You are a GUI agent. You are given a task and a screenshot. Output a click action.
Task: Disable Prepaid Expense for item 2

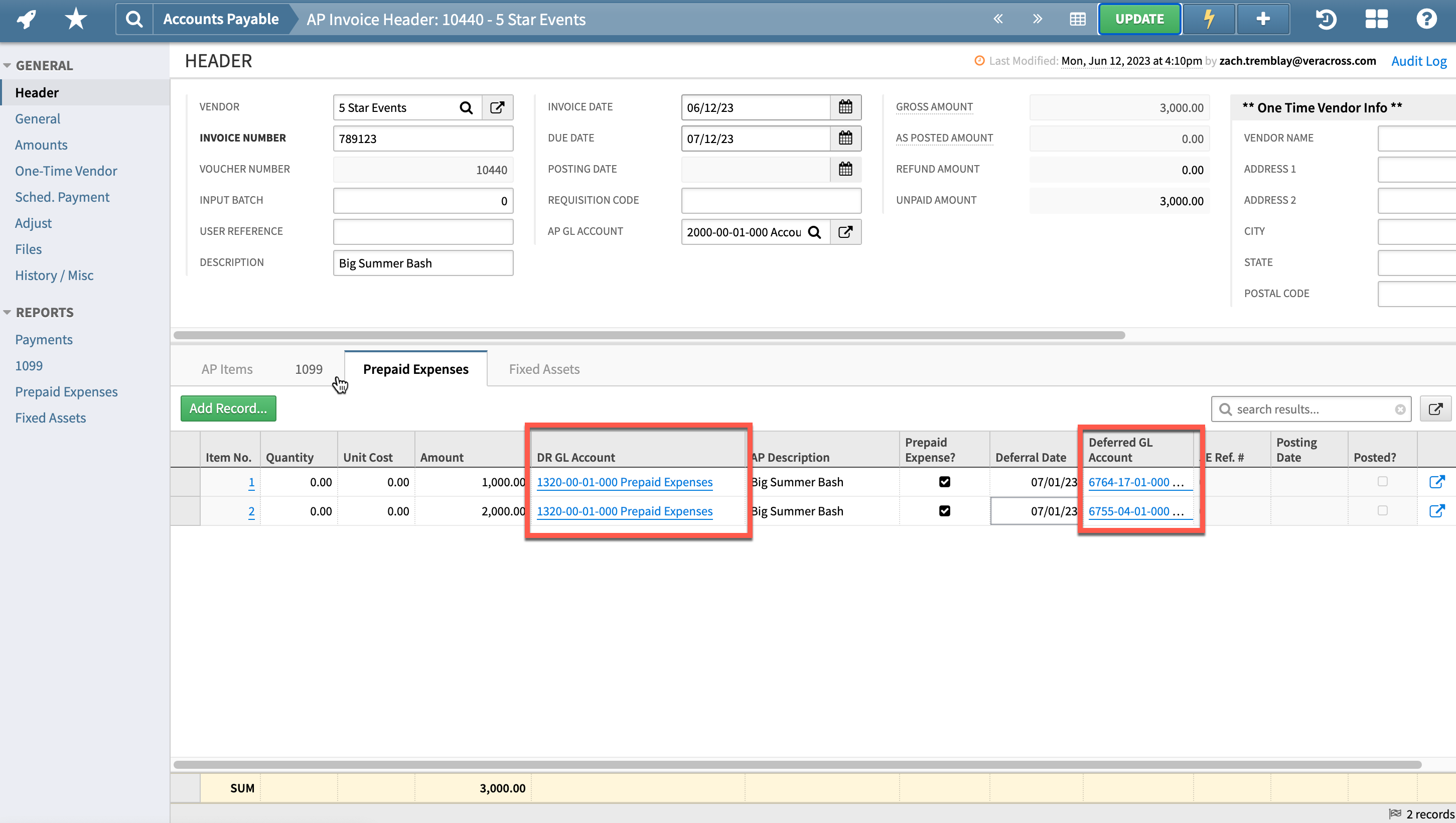click(x=944, y=510)
